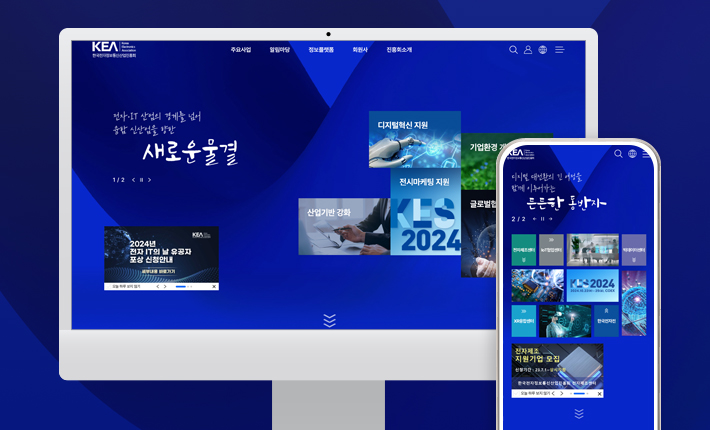Image resolution: width=710 pixels, height=430 pixels.
Task: Open 정보플랫폼 menu on desktop site
Action: (x=321, y=50)
